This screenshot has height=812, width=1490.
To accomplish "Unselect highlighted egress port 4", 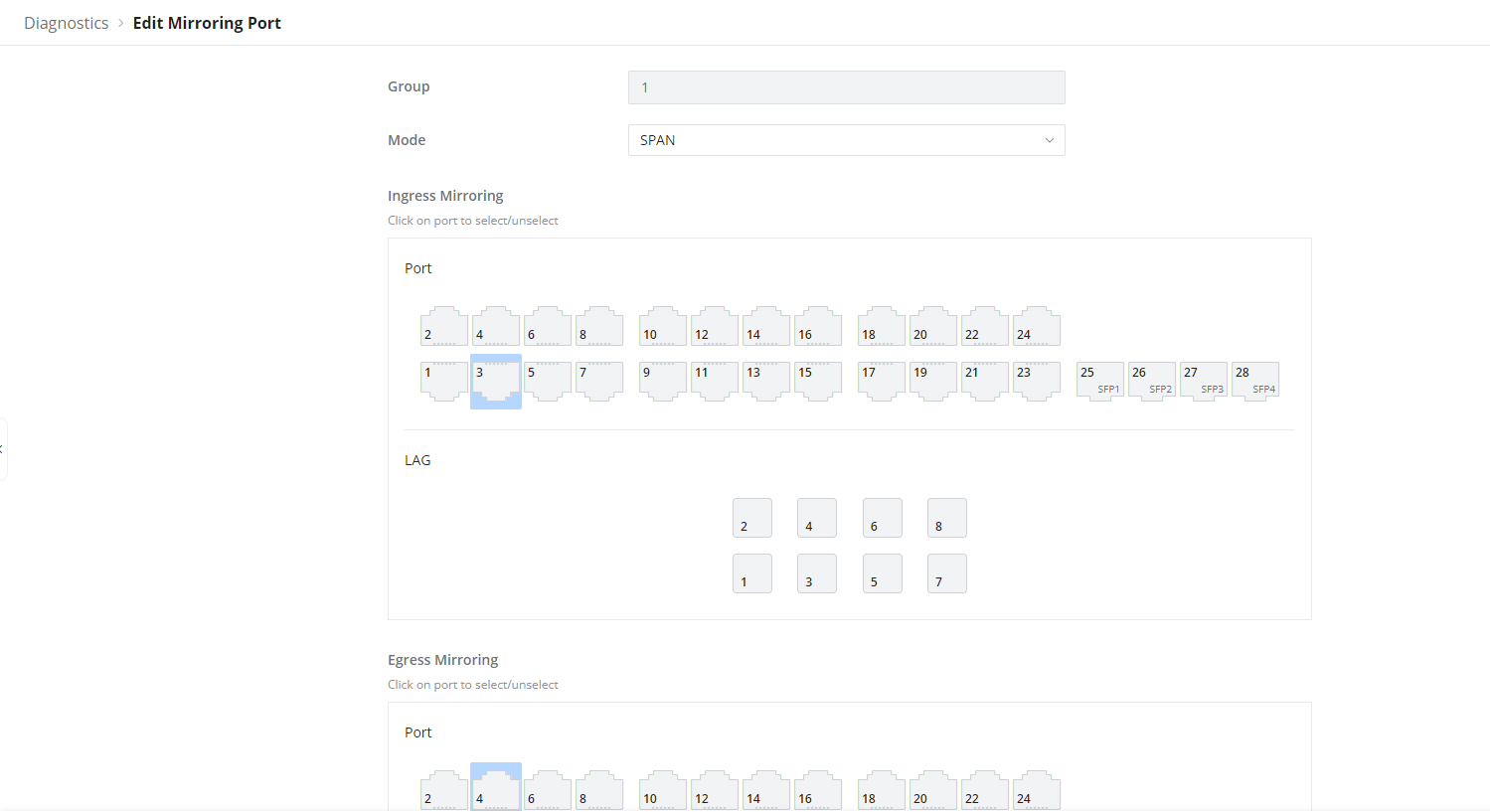I will pos(496,788).
